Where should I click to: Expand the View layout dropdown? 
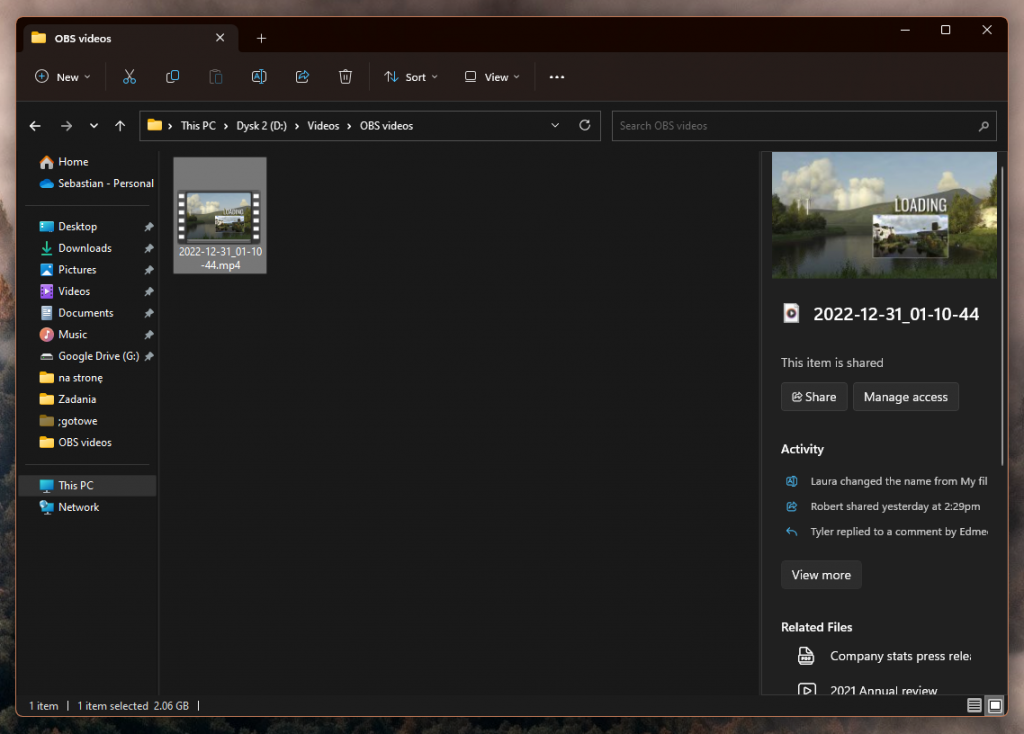(490, 76)
